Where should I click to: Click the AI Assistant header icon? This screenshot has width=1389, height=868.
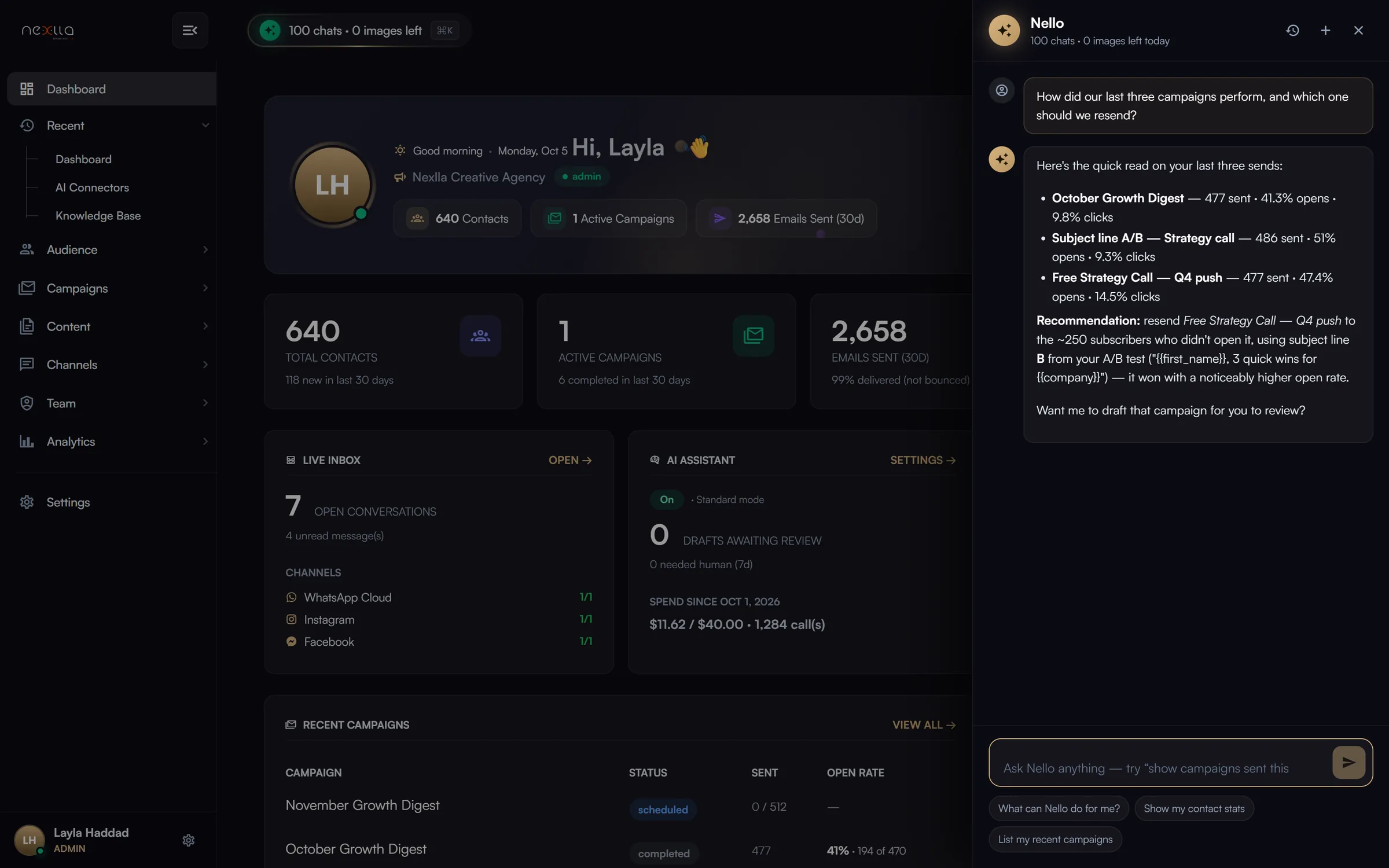coord(655,460)
